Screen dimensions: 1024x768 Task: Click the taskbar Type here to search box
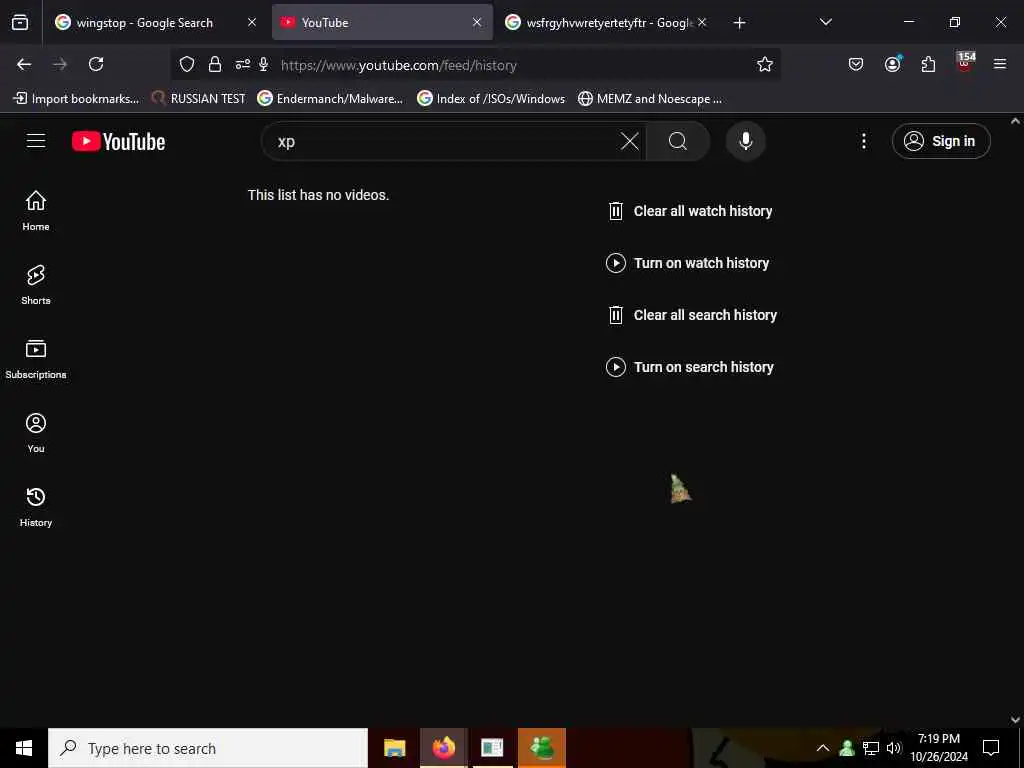tap(208, 748)
